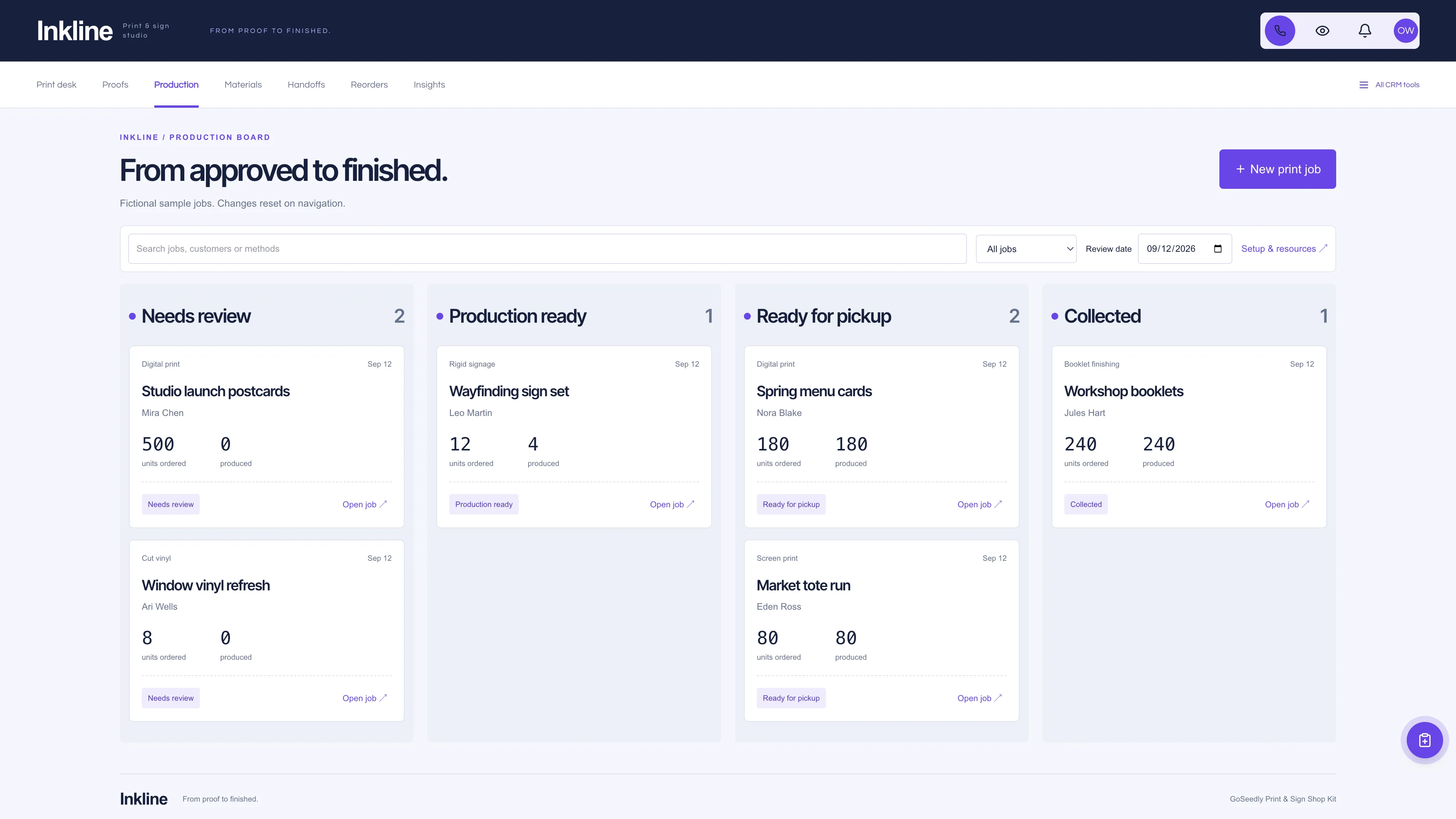
Task: Open All CRM tools hamburger menu
Action: [x=1389, y=85]
